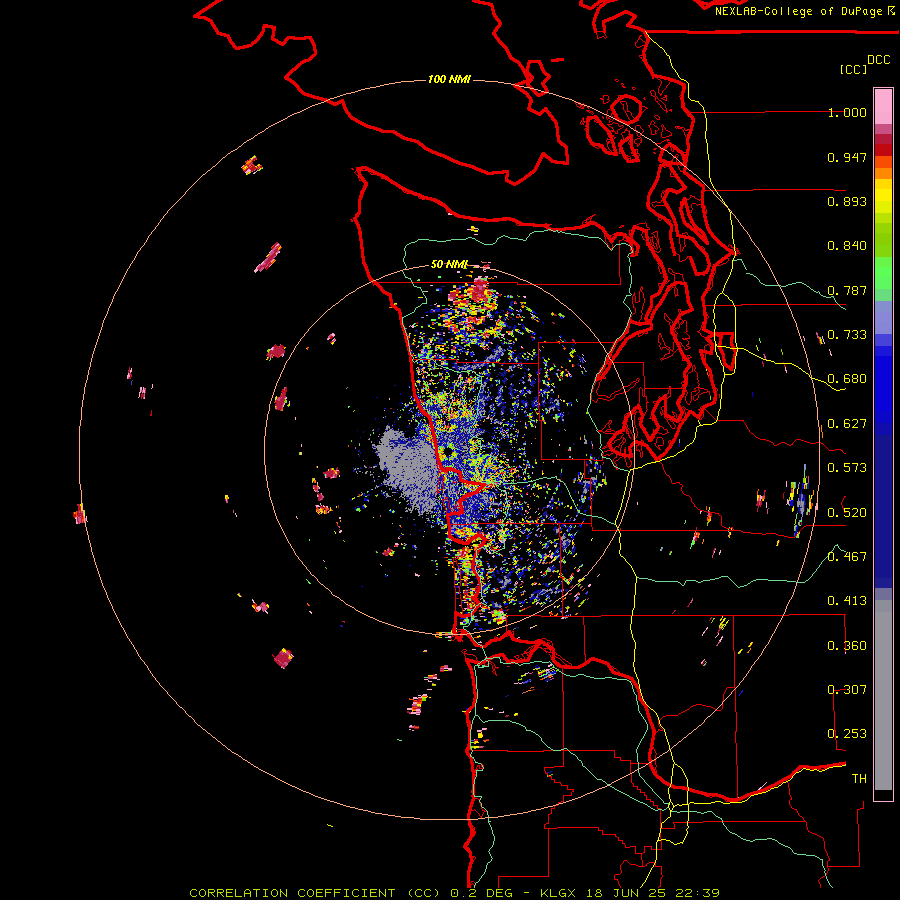This screenshot has width=900, height=900.
Task: Click the CORRELATION COEFFICIENT (CC) caption text
Action: (x=315, y=893)
